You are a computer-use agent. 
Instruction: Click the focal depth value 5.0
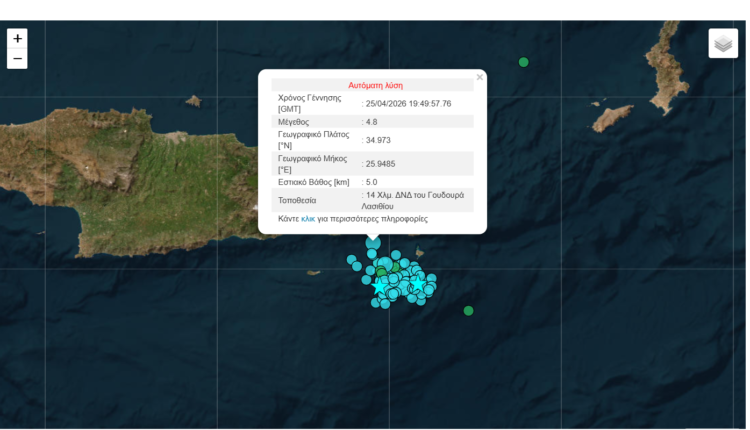click(x=372, y=182)
